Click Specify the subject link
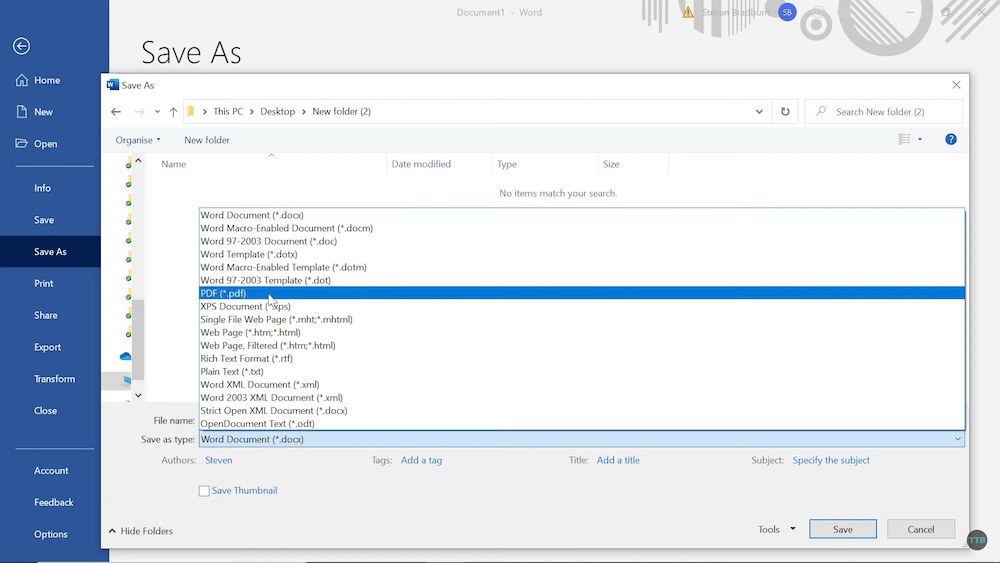This screenshot has height=563, width=1000. click(x=831, y=460)
